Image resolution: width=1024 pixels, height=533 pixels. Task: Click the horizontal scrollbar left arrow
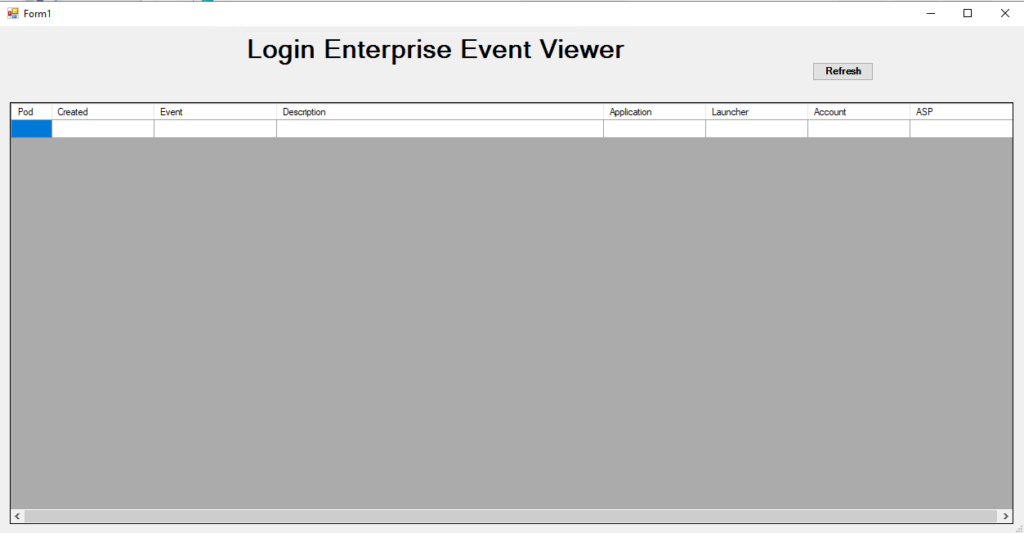point(18,516)
